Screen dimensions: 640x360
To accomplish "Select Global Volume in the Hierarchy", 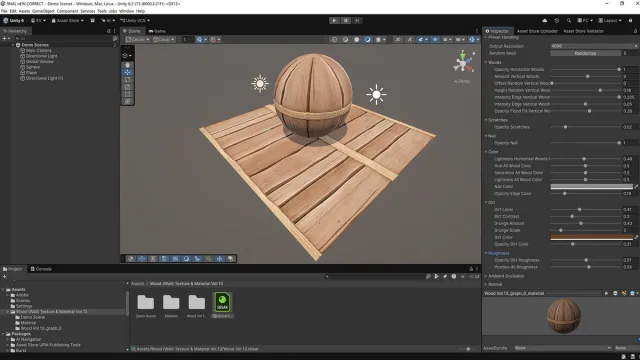I will click(40, 62).
